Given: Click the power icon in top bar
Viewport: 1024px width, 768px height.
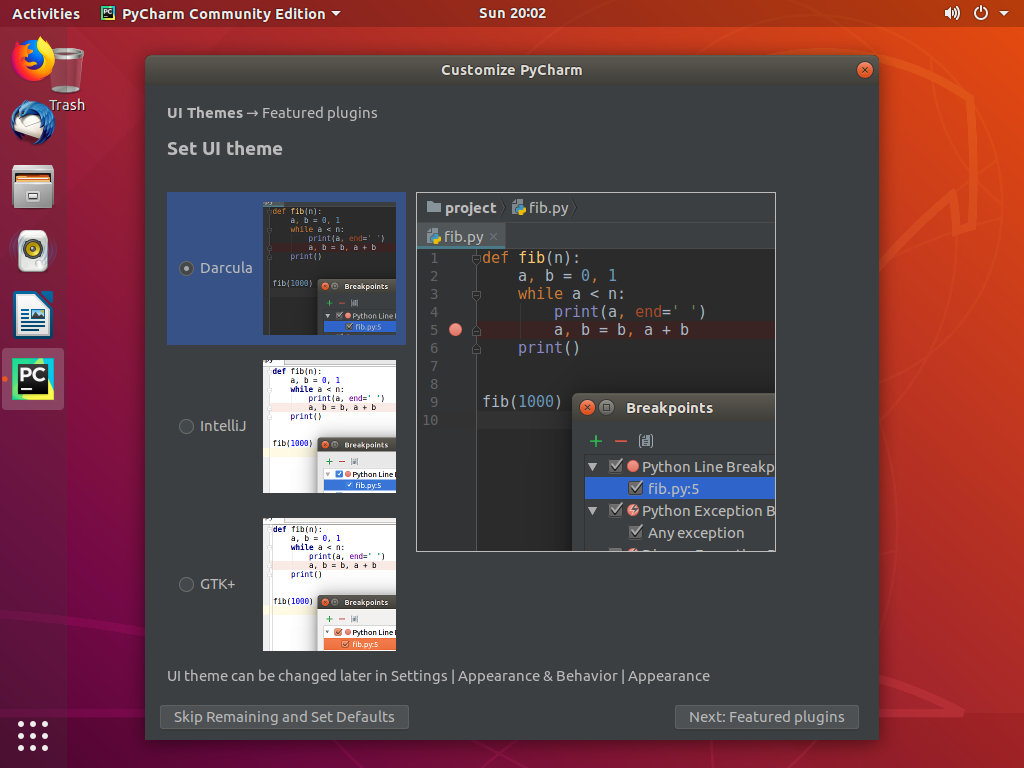Looking at the screenshot, I should 981,13.
